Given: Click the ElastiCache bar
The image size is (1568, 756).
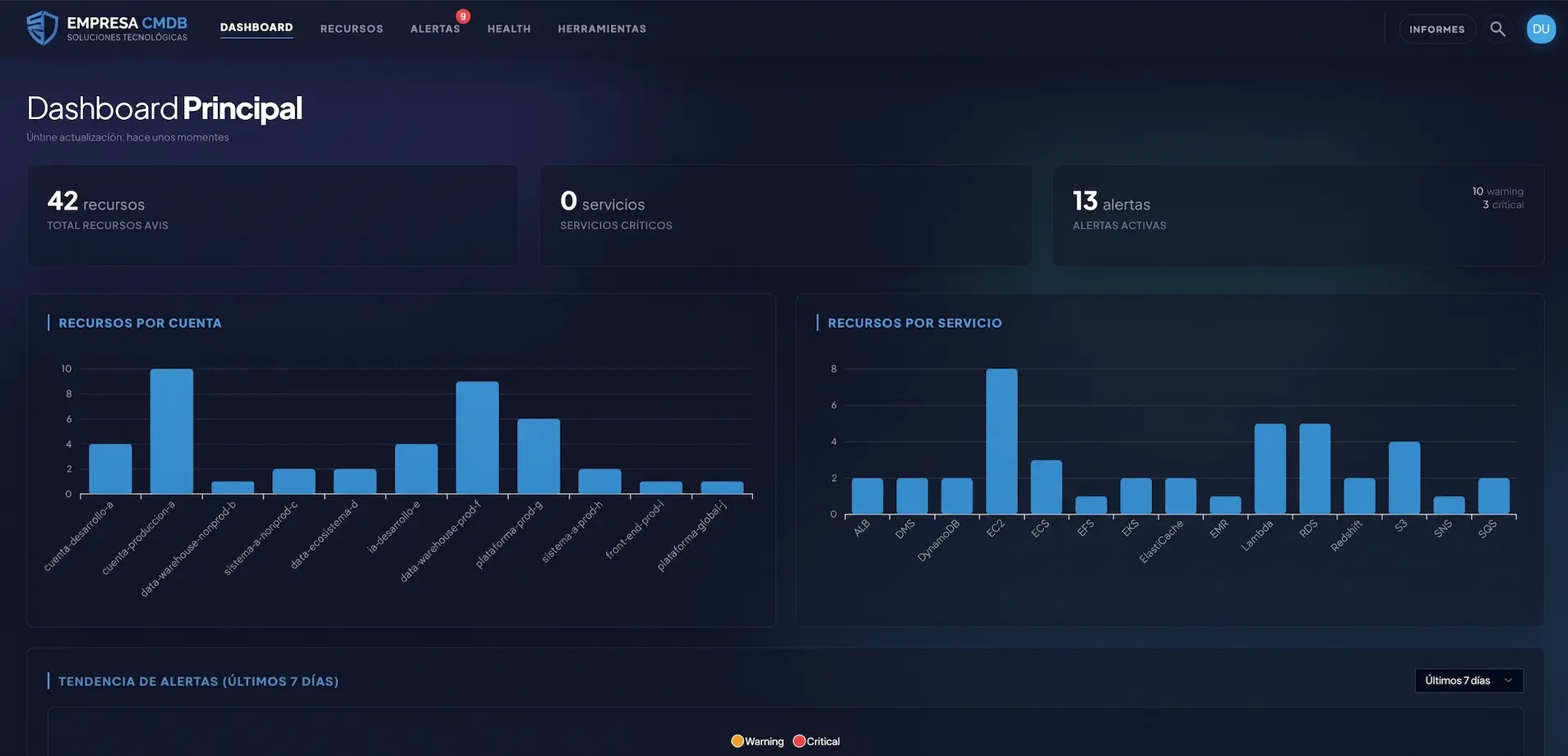Looking at the screenshot, I should coord(1181,496).
